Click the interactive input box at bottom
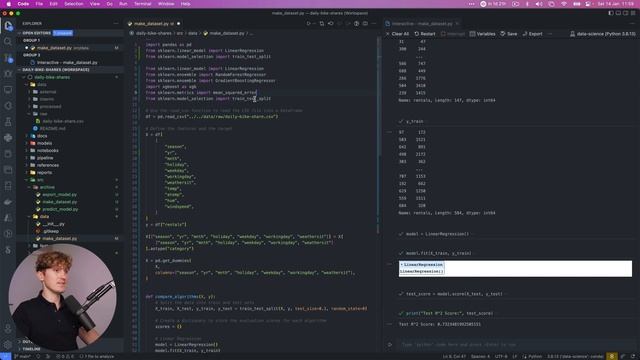The height and width of the screenshot is (360, 640). click(515, 344)
